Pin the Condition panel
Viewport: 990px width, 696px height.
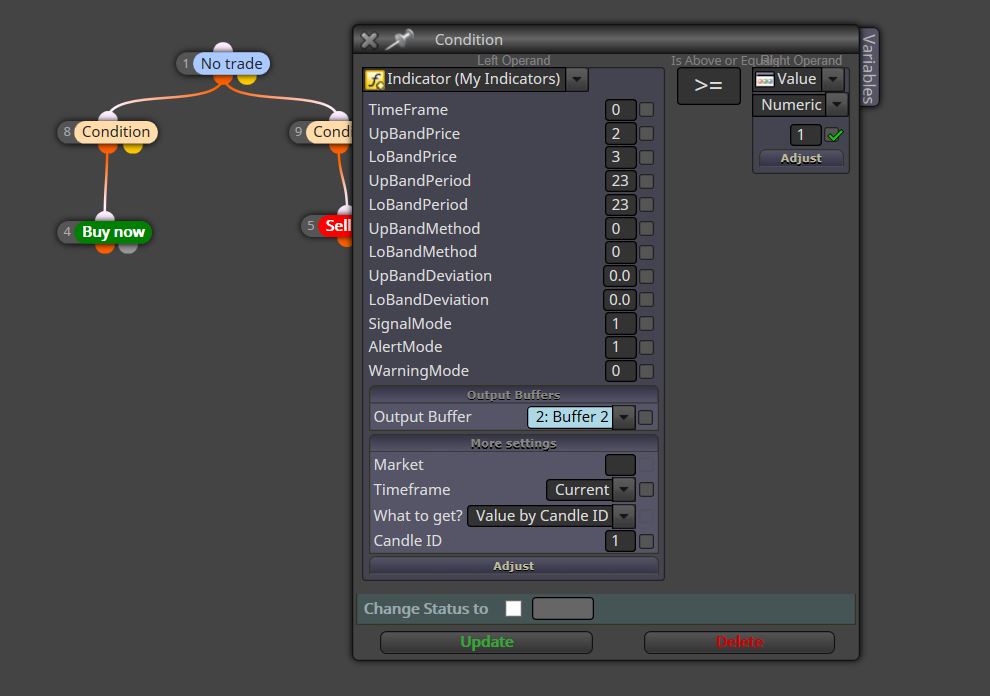pos(400,40)
